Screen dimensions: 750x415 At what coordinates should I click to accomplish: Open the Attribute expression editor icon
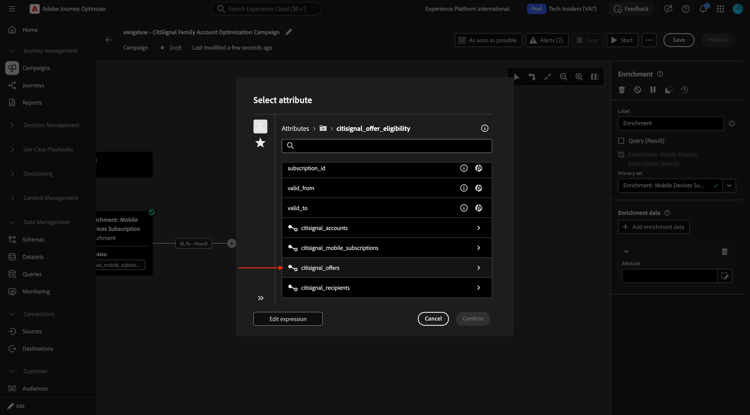[x=725, y=276]
